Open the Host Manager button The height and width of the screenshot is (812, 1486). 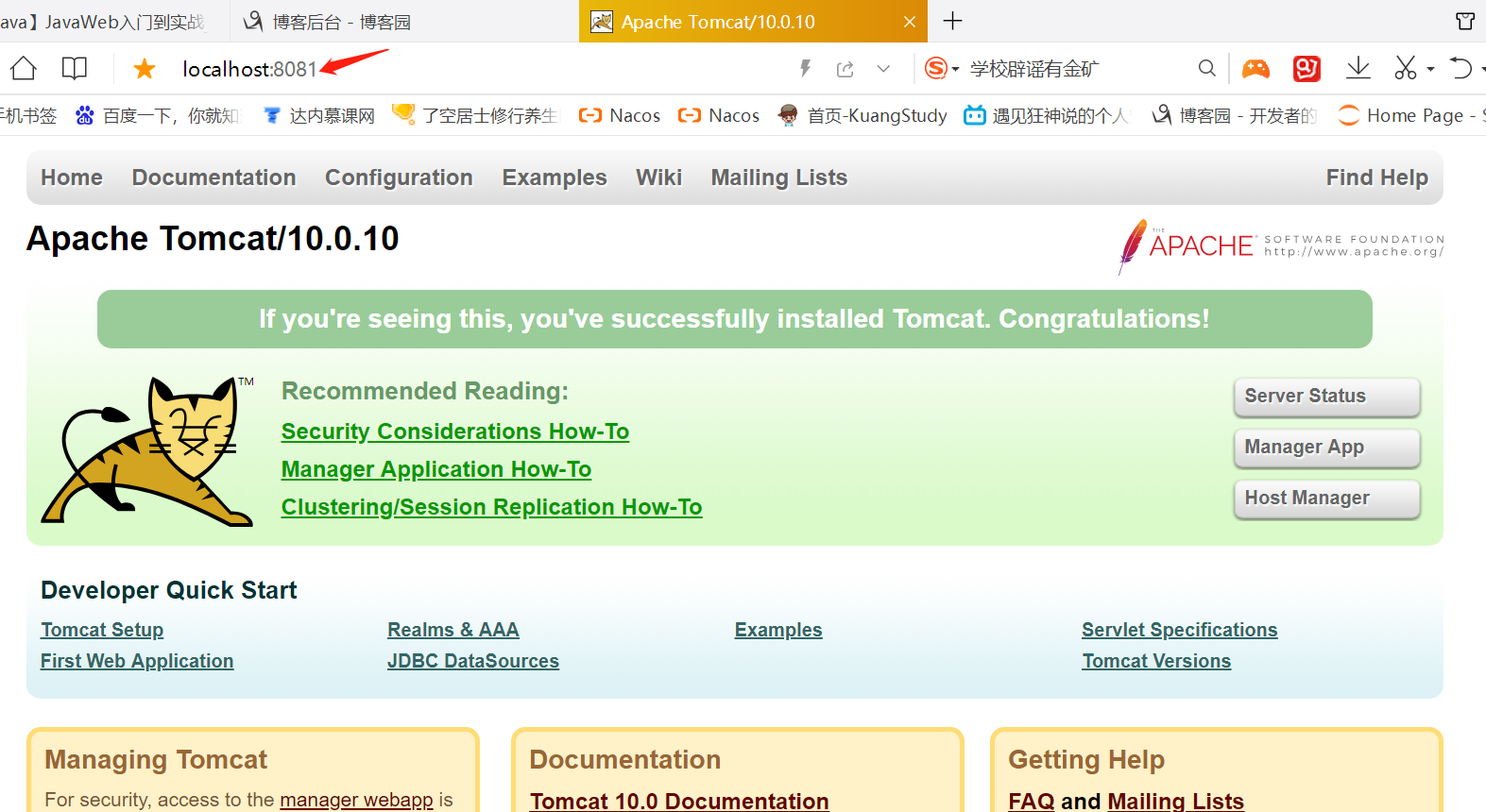1326,499
